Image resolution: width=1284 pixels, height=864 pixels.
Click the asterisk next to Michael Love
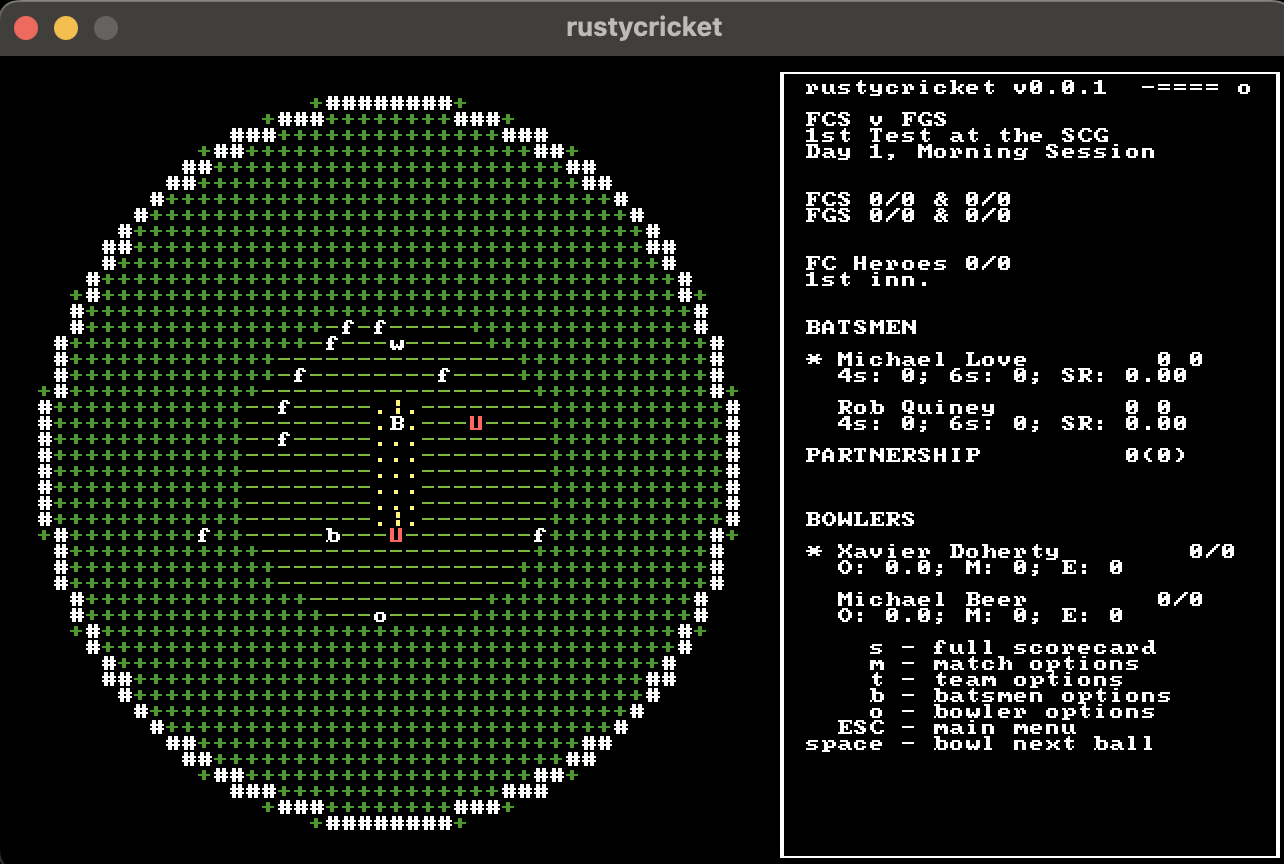click(x=813, y=358)
